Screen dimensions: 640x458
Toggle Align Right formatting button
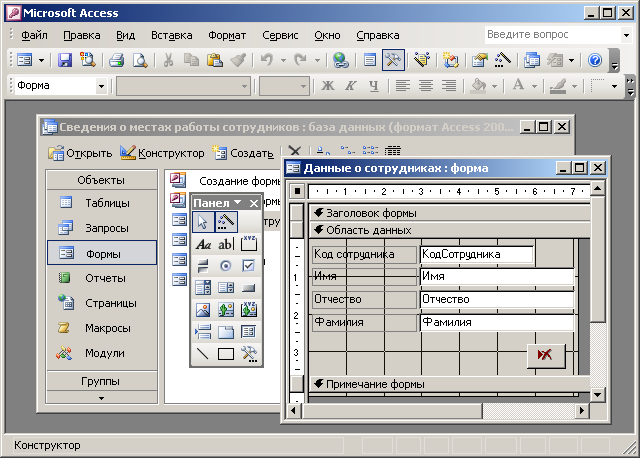tap(449, 86)
